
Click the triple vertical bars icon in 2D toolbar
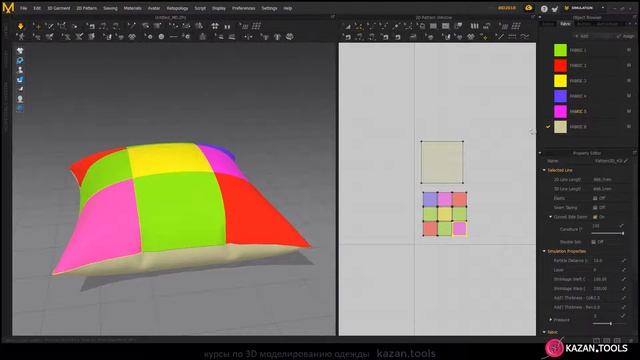click(474, 26)
